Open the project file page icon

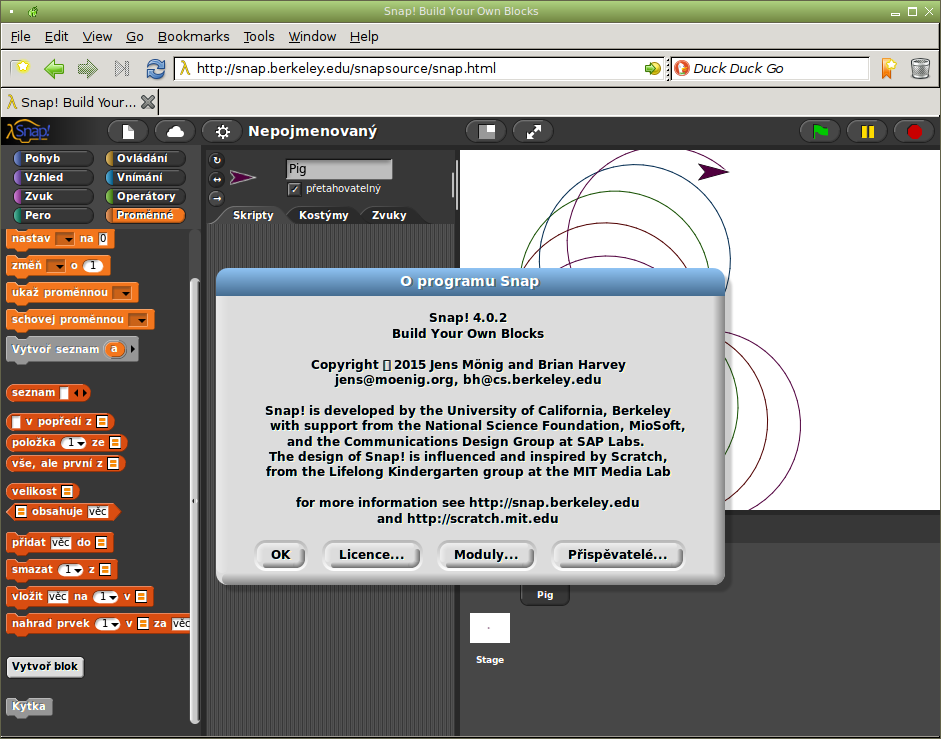[128, 131]
